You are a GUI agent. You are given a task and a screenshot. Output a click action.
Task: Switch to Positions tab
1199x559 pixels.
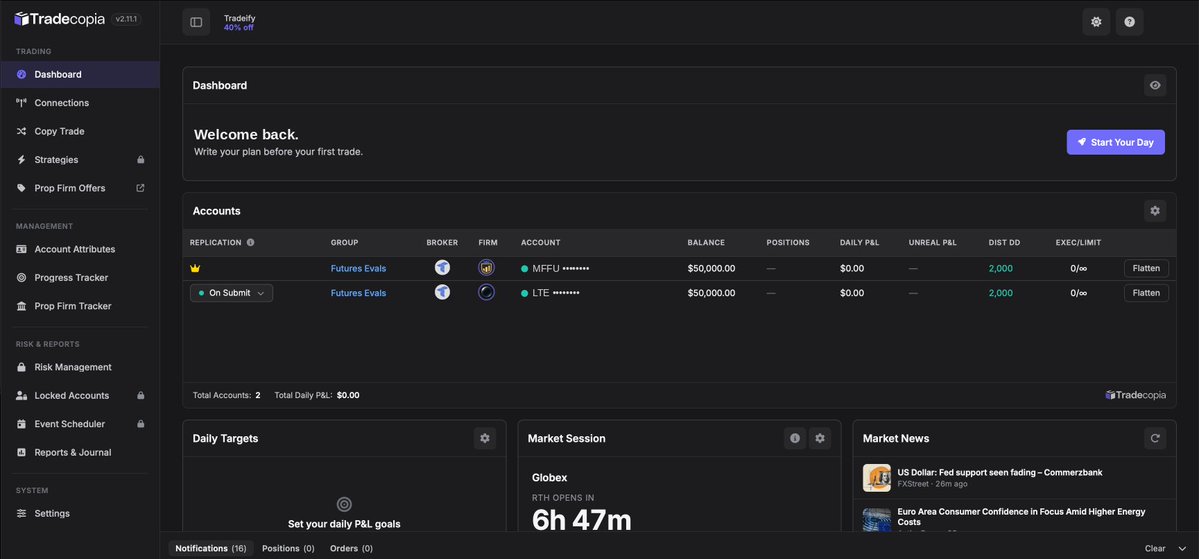coord(288,548)
